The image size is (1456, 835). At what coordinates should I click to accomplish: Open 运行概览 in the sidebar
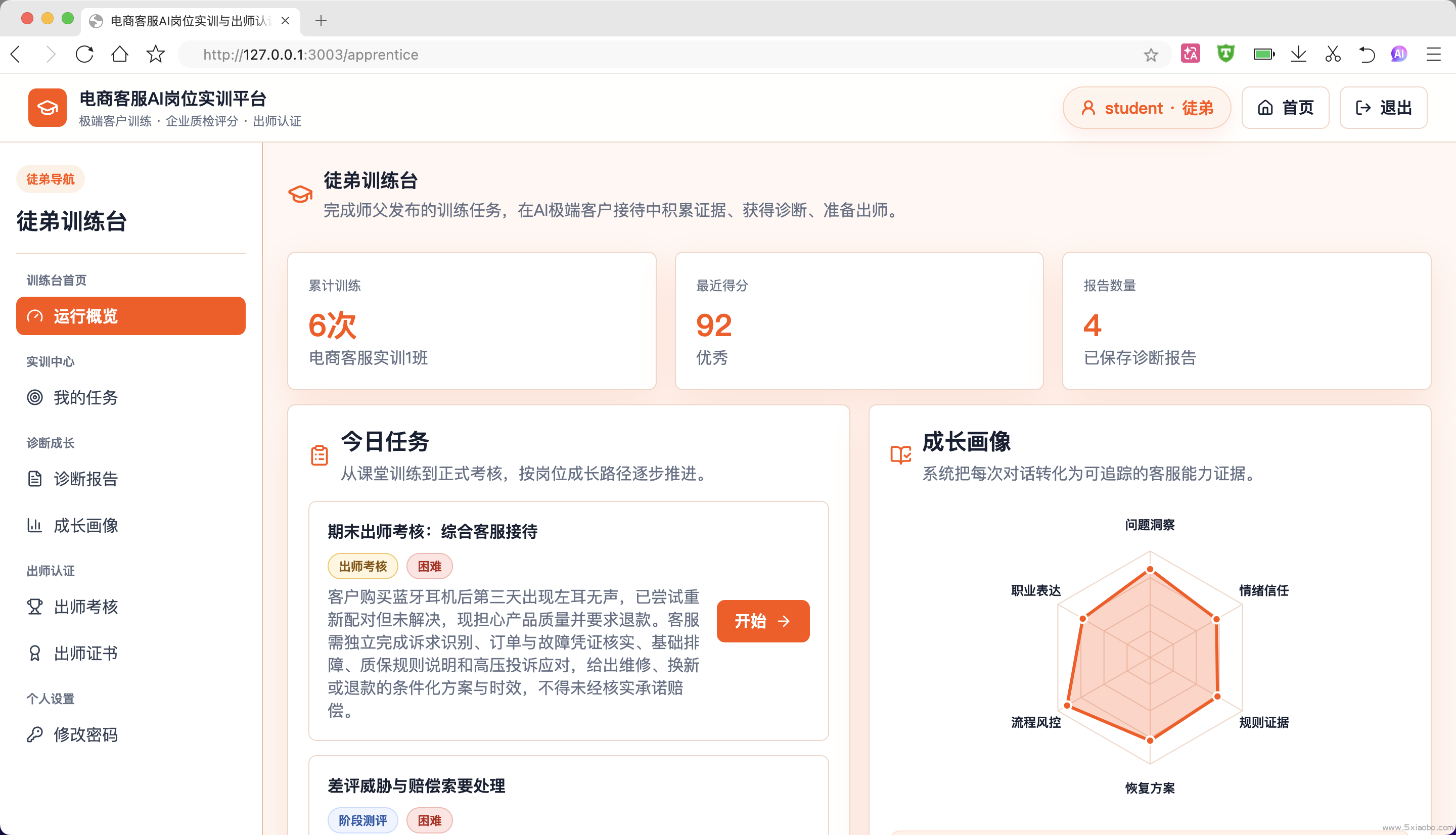click(x=131, y=316)
